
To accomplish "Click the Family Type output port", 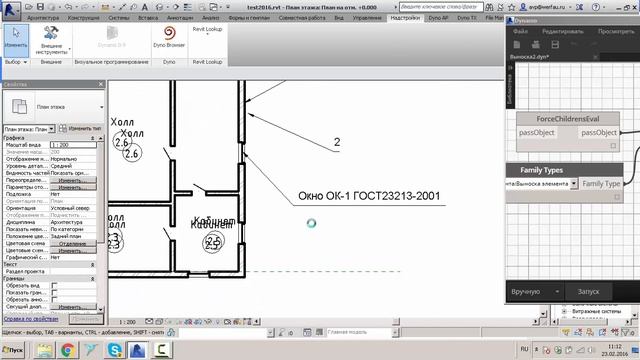I will pyautogui.click(x=601, y=184).
